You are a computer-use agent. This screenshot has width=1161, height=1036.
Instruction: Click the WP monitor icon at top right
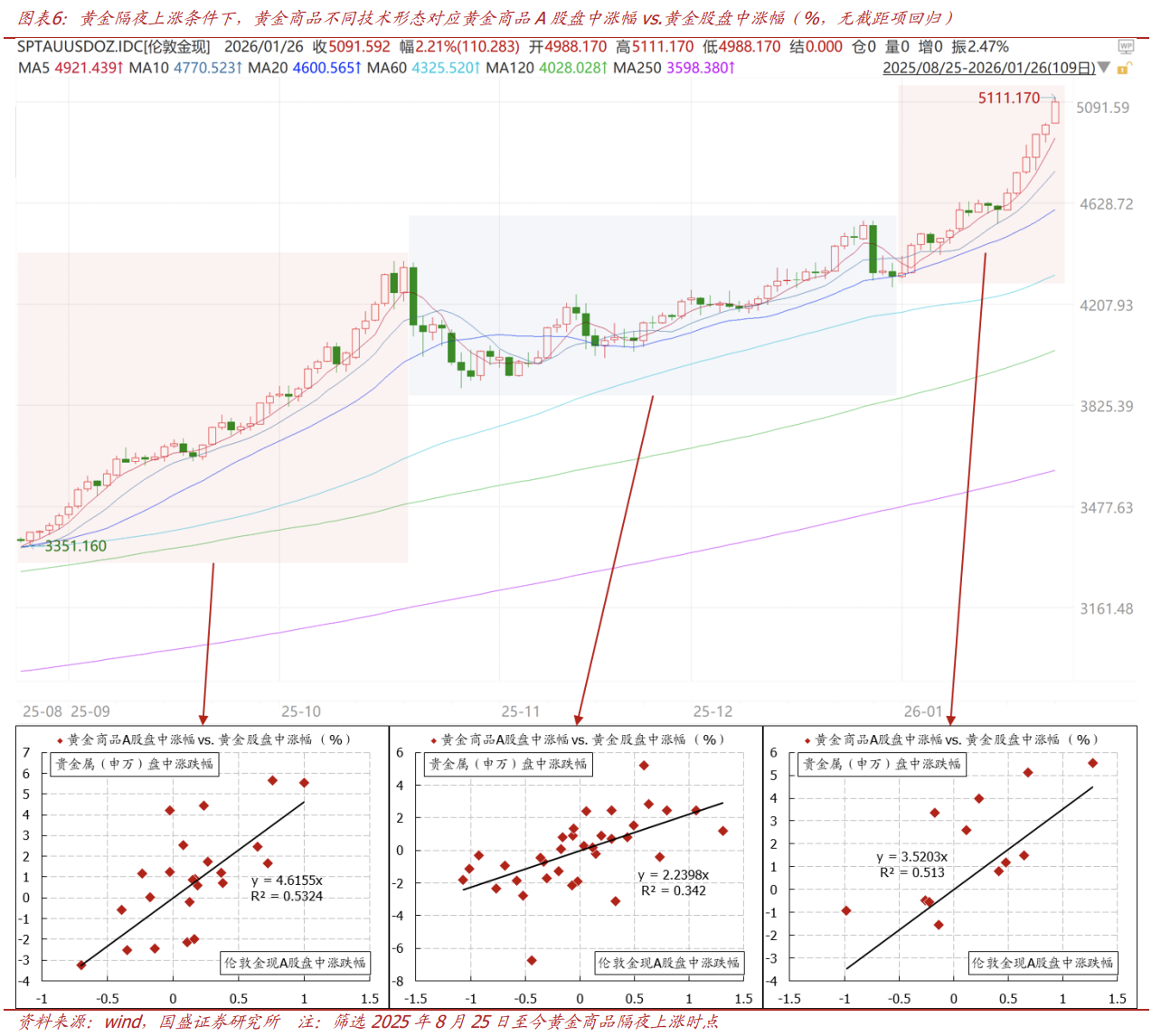(x=1126, y=46)
